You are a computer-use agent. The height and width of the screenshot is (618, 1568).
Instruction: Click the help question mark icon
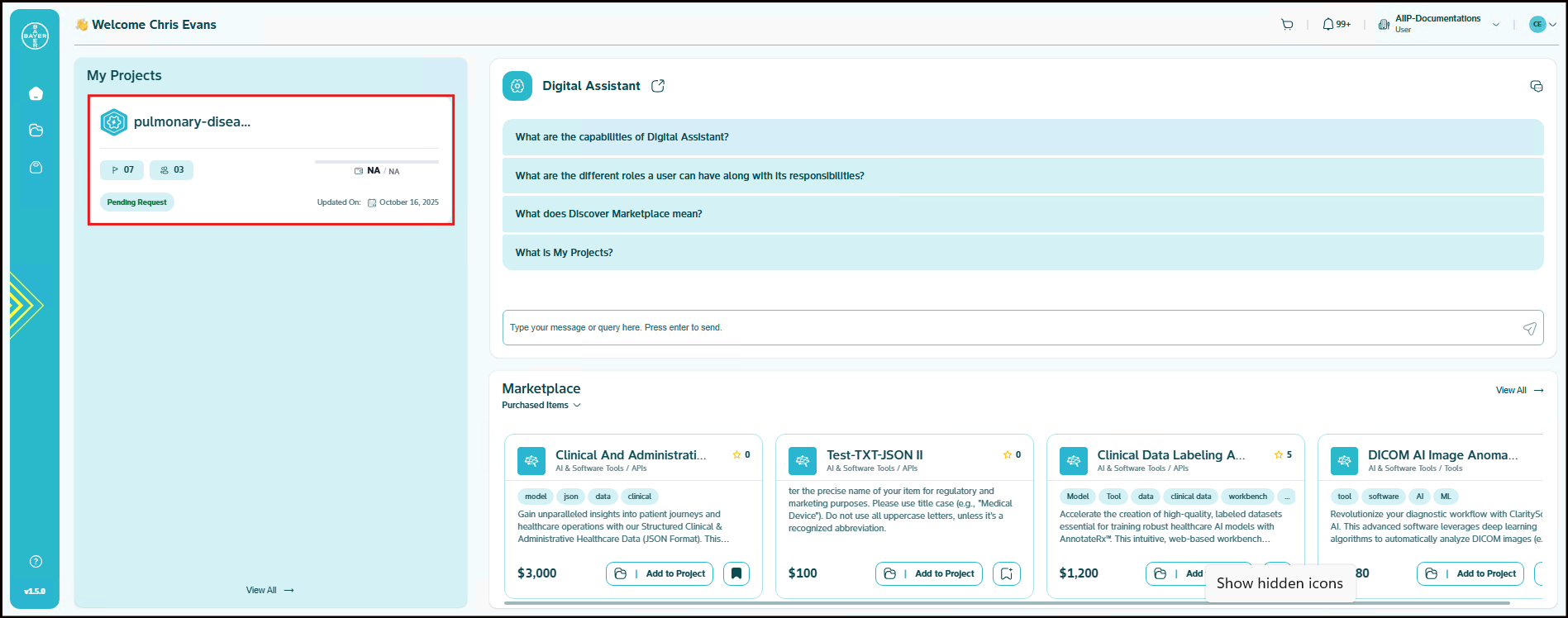coord(36,562)
